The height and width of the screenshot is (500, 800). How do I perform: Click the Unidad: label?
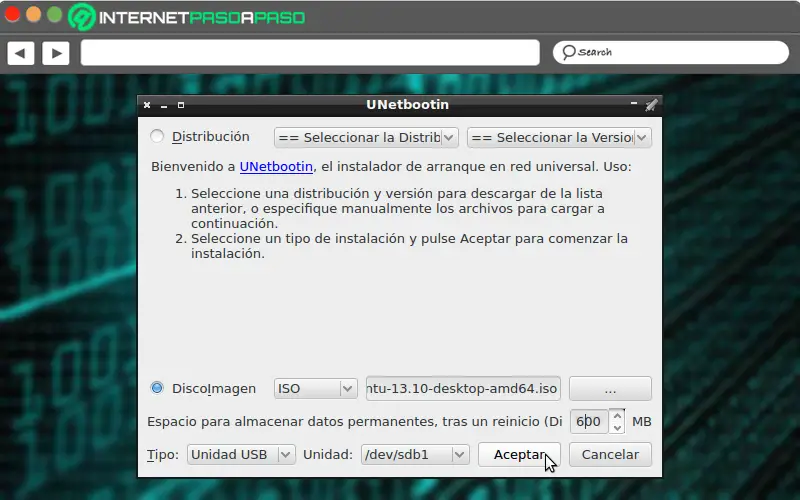coord(328,455)
